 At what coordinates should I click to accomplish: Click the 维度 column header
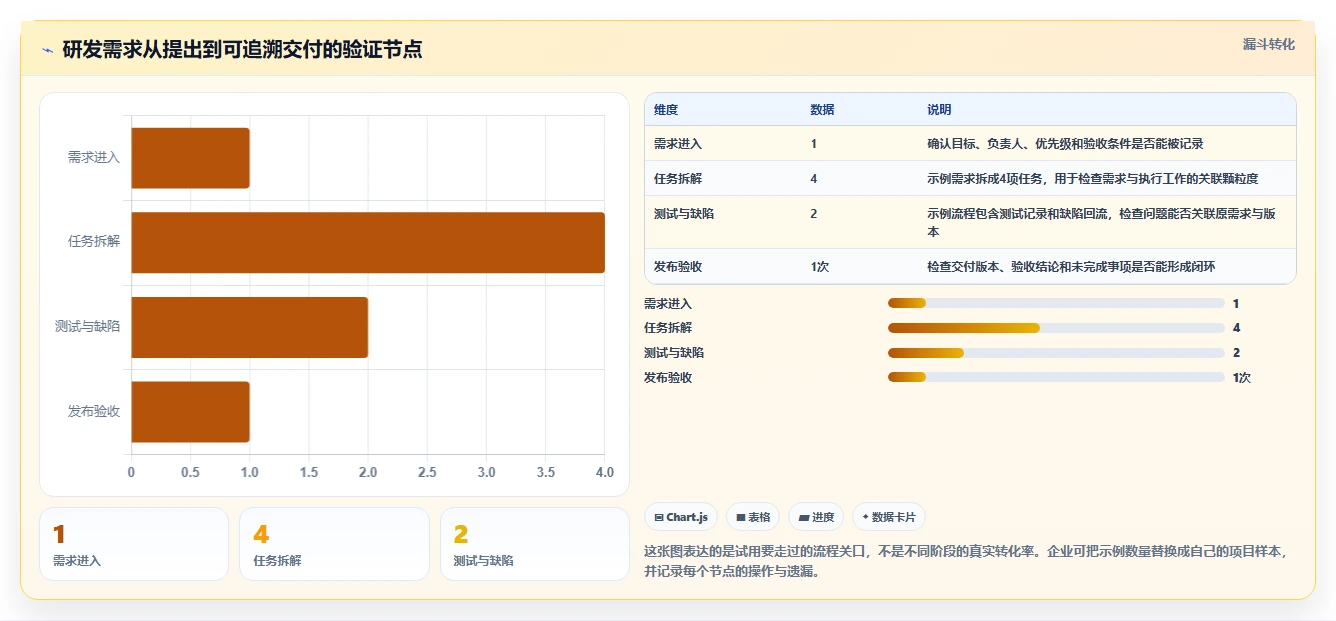point(666,110)
